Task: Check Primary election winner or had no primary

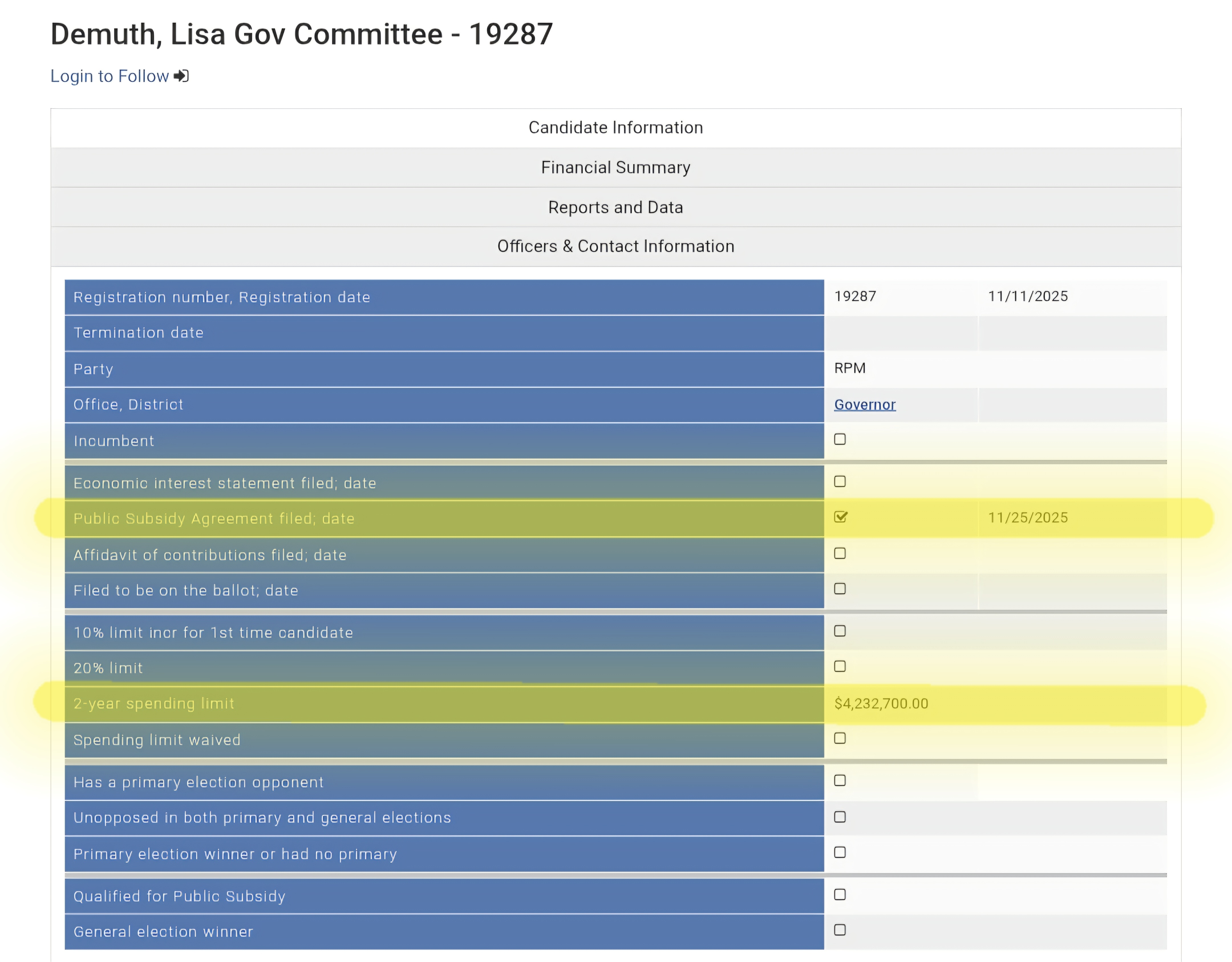Action: (839, 852)
